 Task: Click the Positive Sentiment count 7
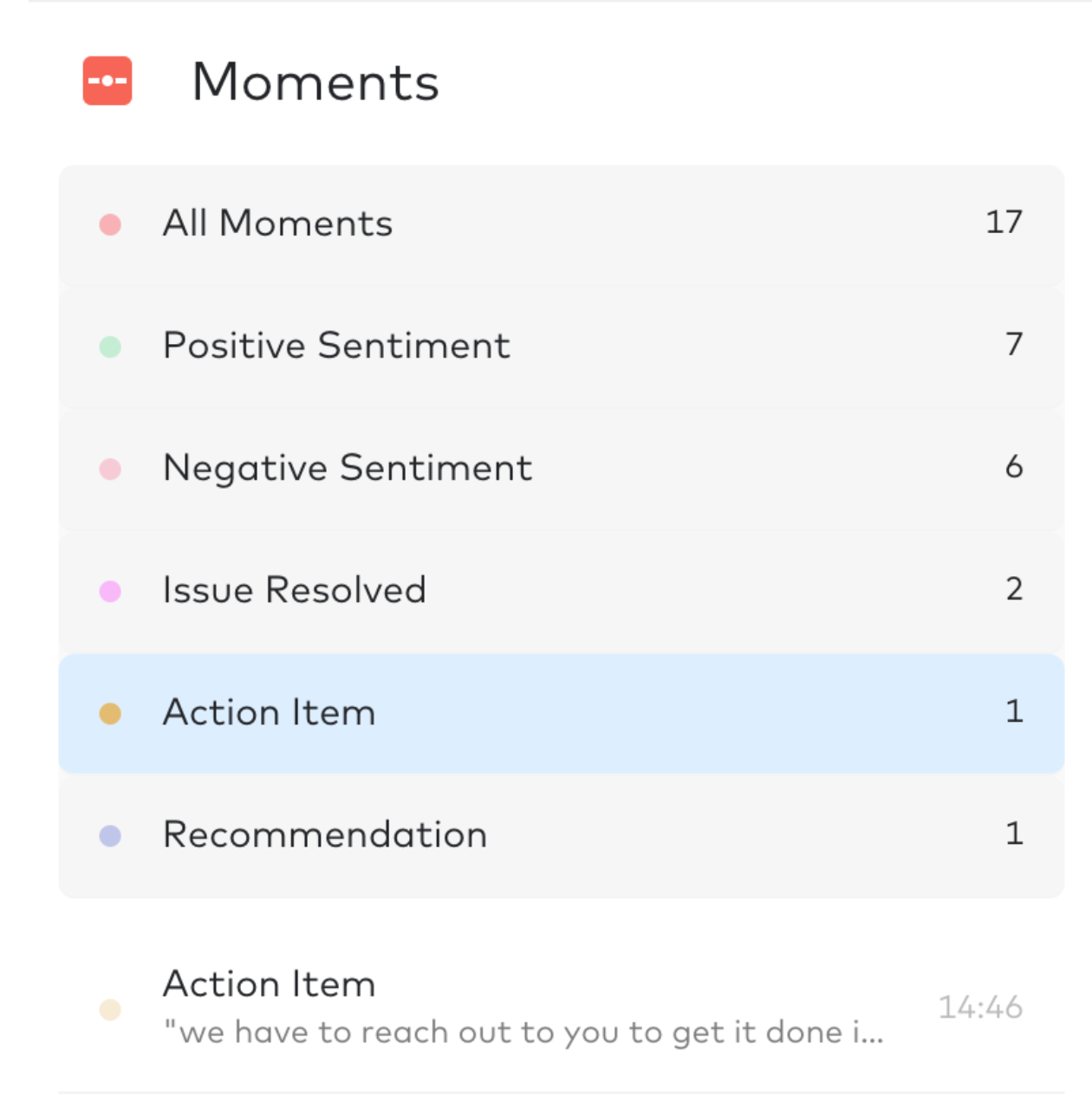(x=1014, y=345)
